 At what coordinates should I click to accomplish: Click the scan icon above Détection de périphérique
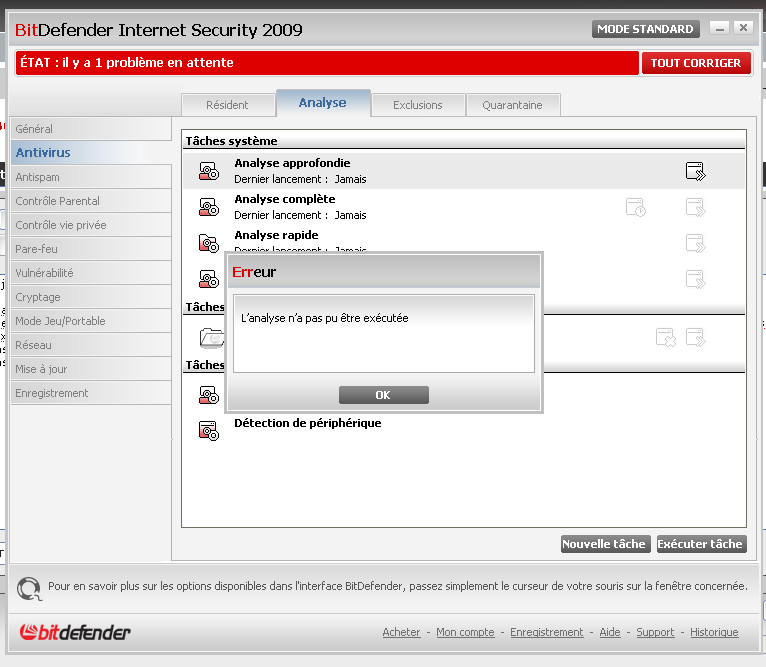[209, 395]
